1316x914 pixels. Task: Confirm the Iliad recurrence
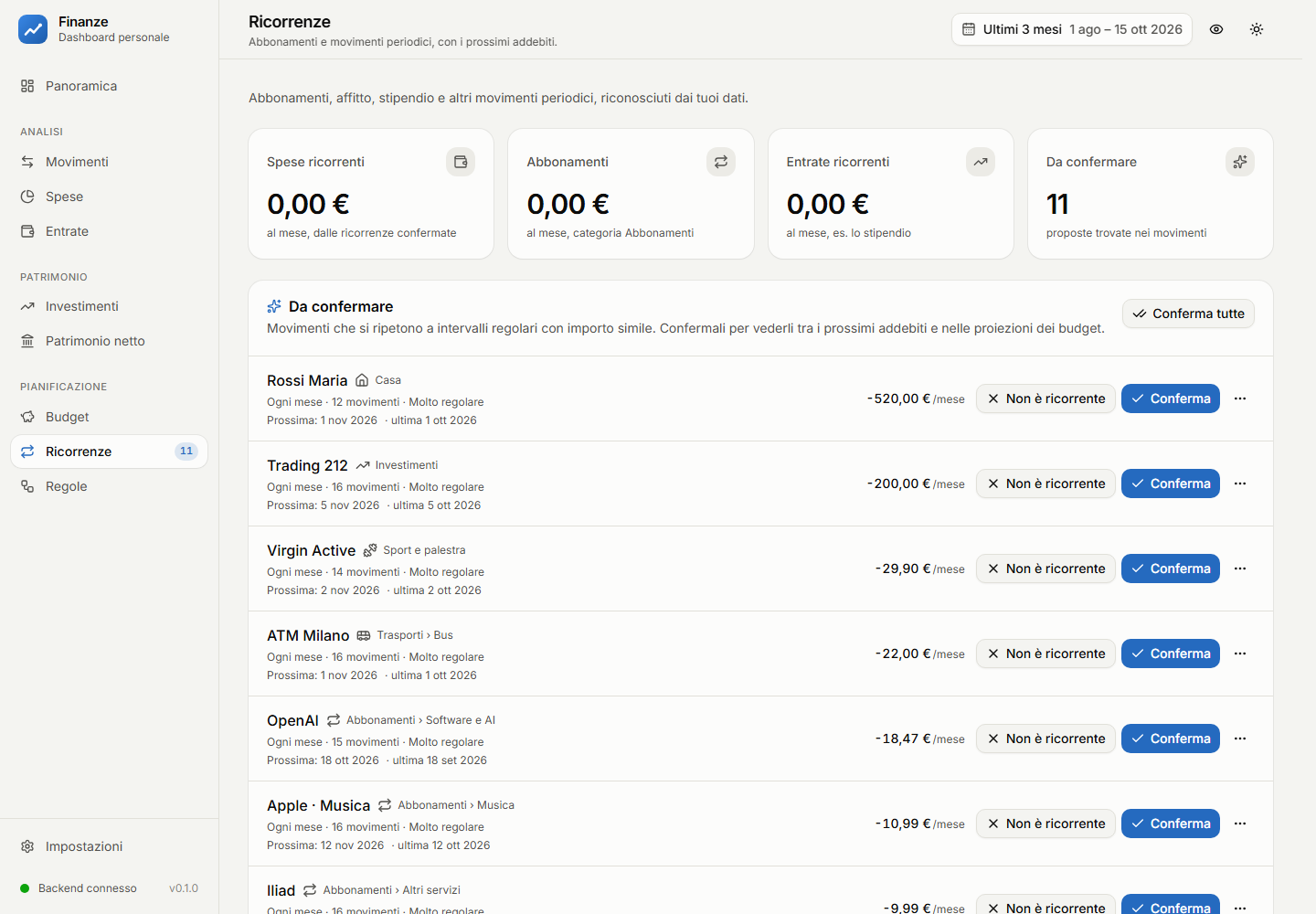1171,905
